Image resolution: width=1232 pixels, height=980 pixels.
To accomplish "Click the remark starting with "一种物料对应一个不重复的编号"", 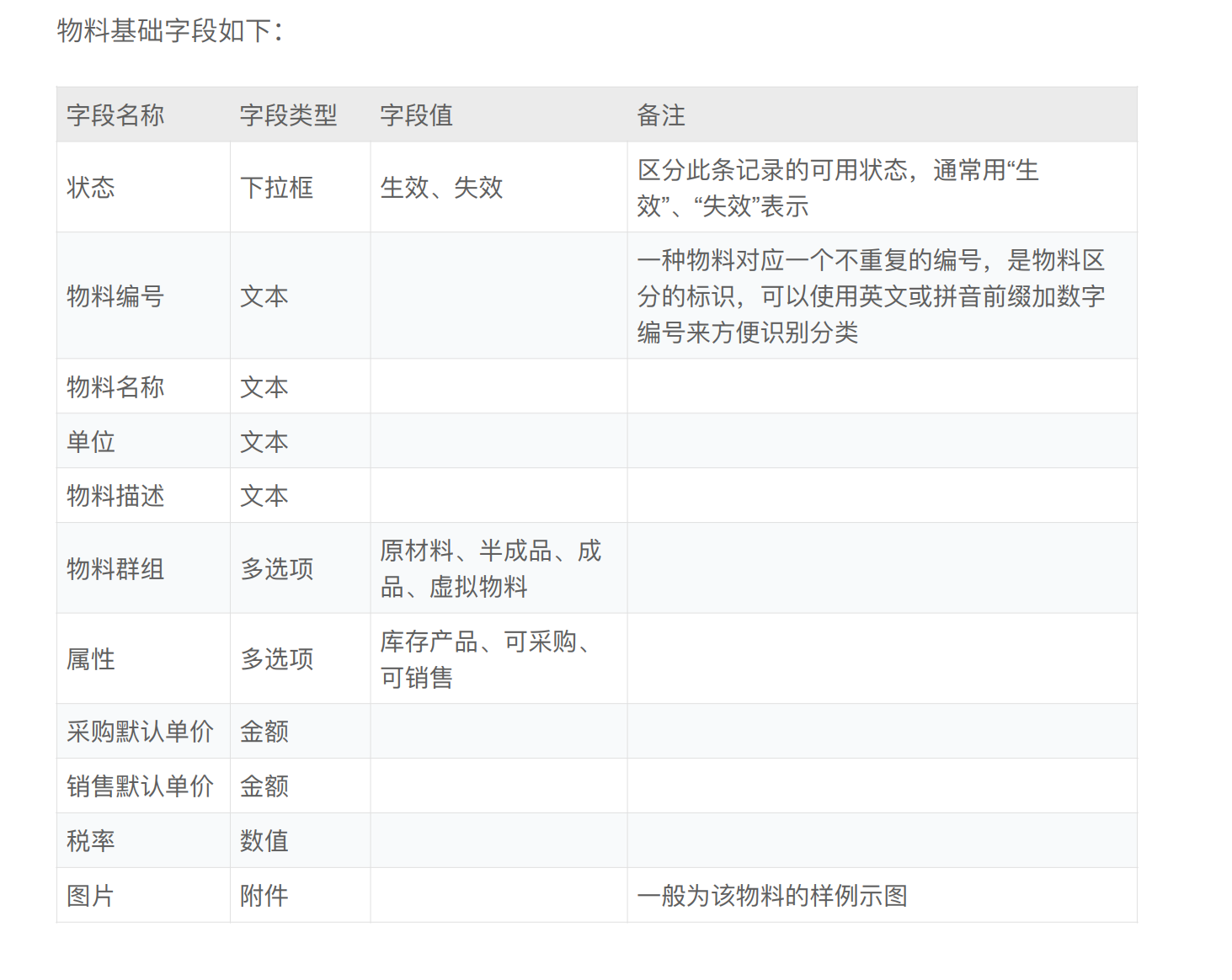I will coord(871,296).
